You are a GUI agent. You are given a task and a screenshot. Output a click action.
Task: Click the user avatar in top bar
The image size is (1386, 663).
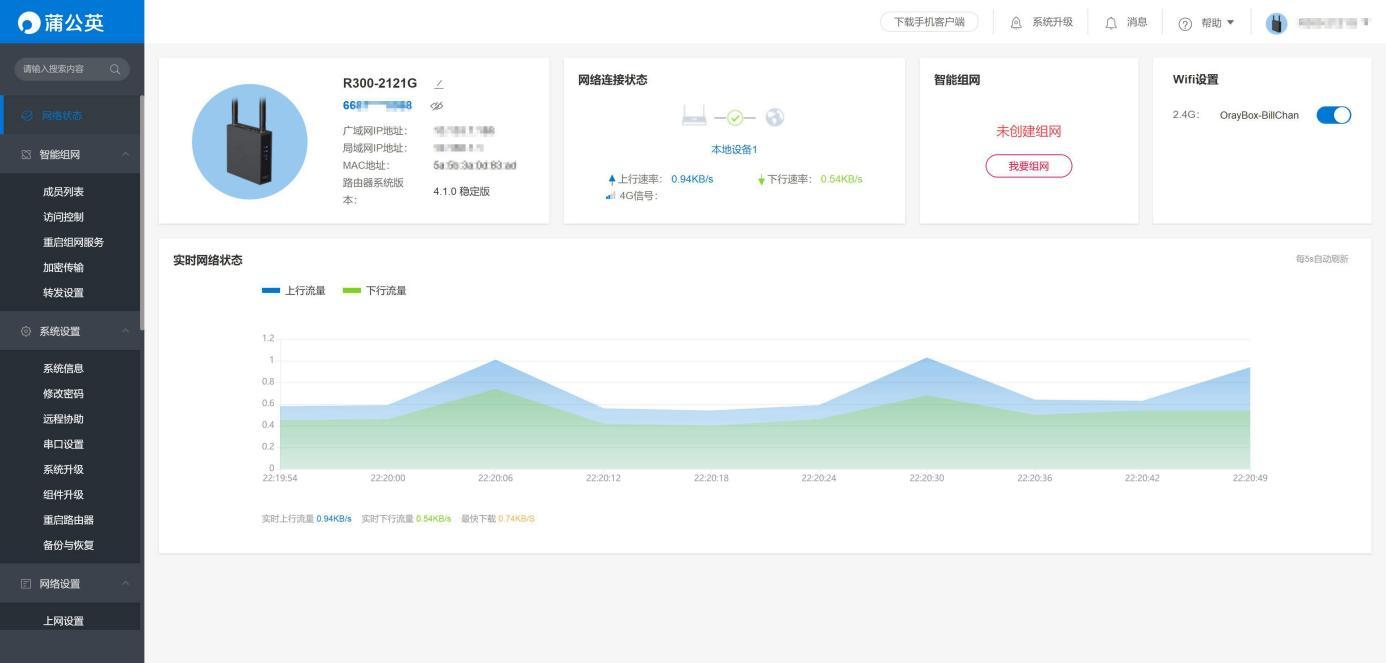pos(1277,21)
